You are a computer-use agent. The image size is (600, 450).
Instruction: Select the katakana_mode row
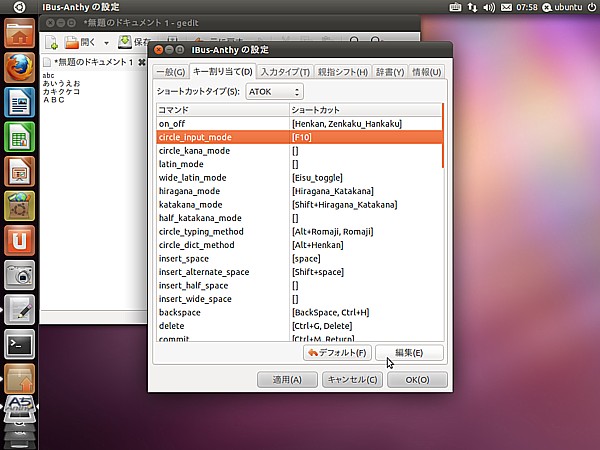(299, 205)
